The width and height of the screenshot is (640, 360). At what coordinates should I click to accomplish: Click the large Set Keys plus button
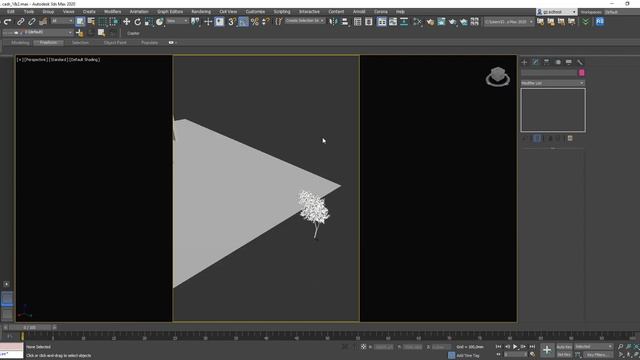547,350
